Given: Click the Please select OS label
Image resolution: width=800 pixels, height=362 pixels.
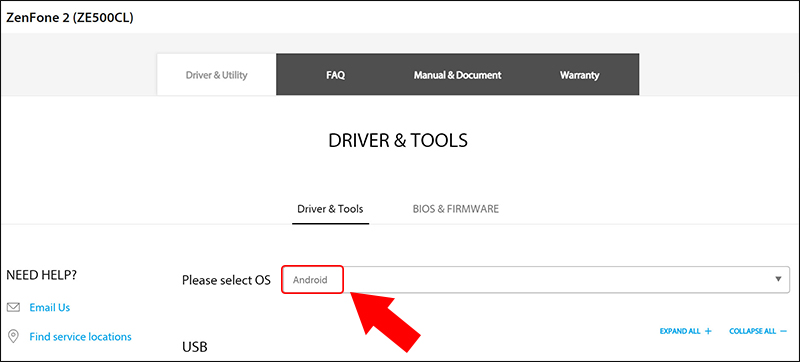Looking at the screenshot, I should (x=227, y=280).
